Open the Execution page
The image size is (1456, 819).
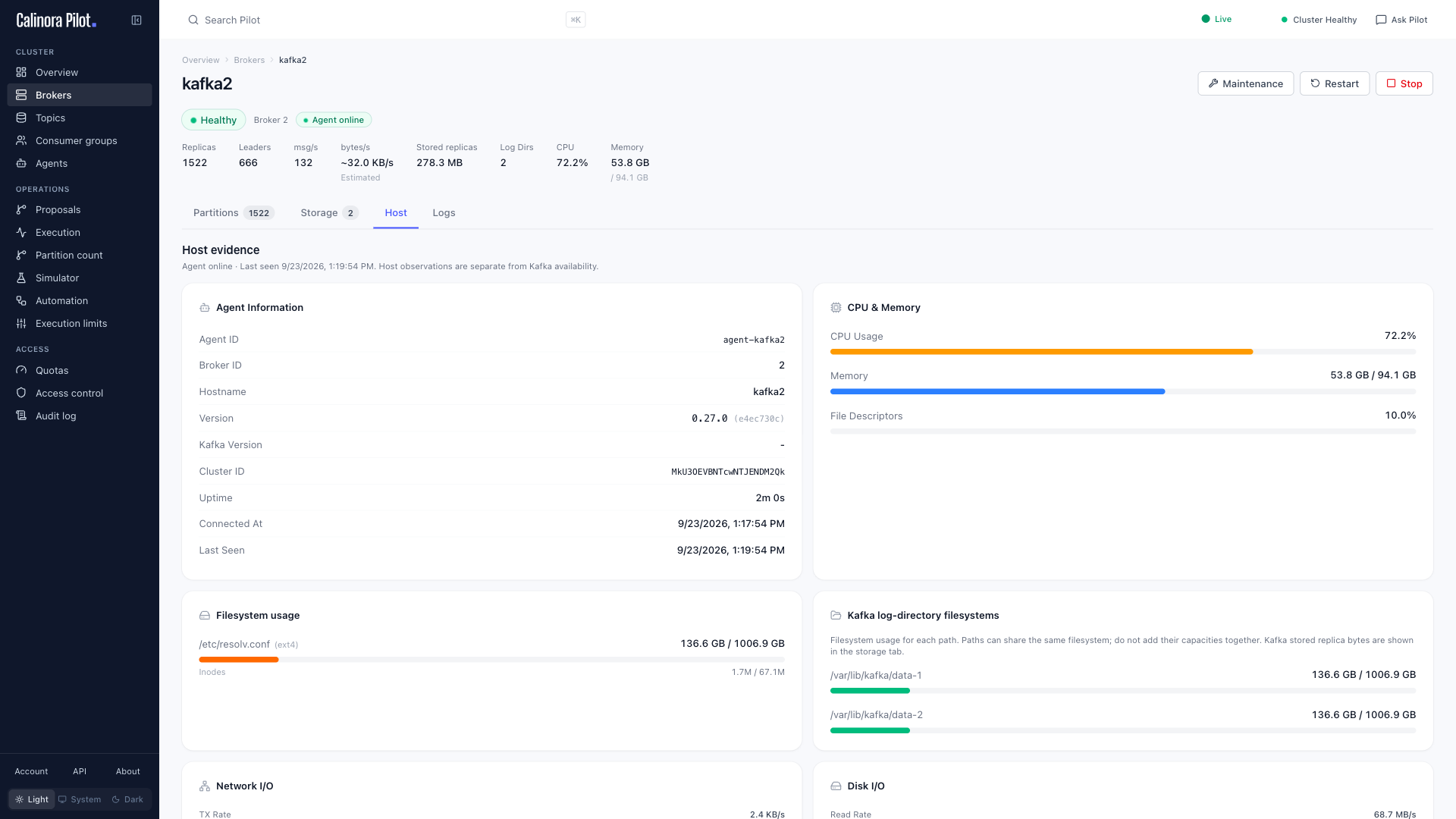80,232
